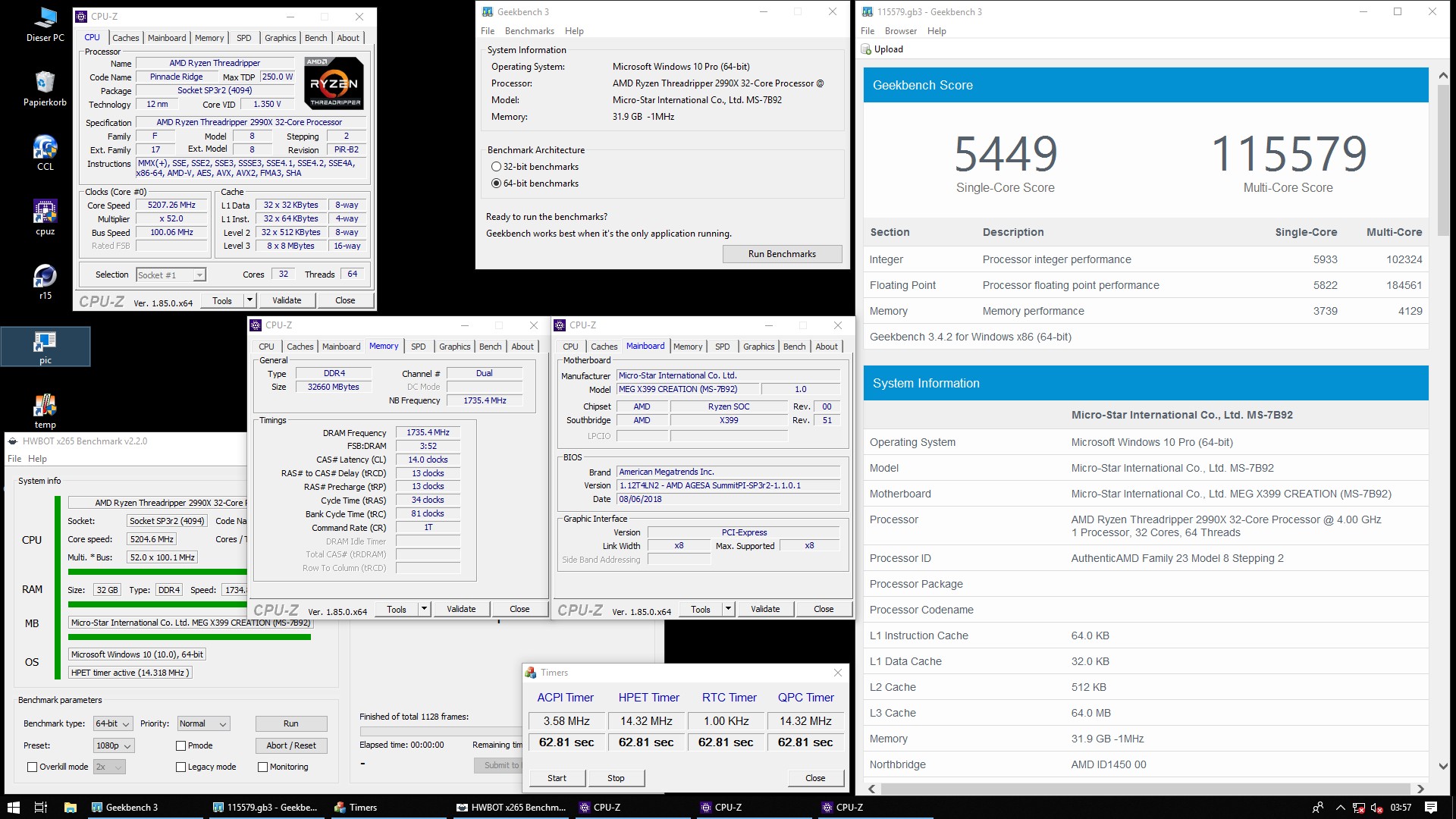1456x819 pixels.
Task: Click Start button in Timers
Action: coord(557,779)
